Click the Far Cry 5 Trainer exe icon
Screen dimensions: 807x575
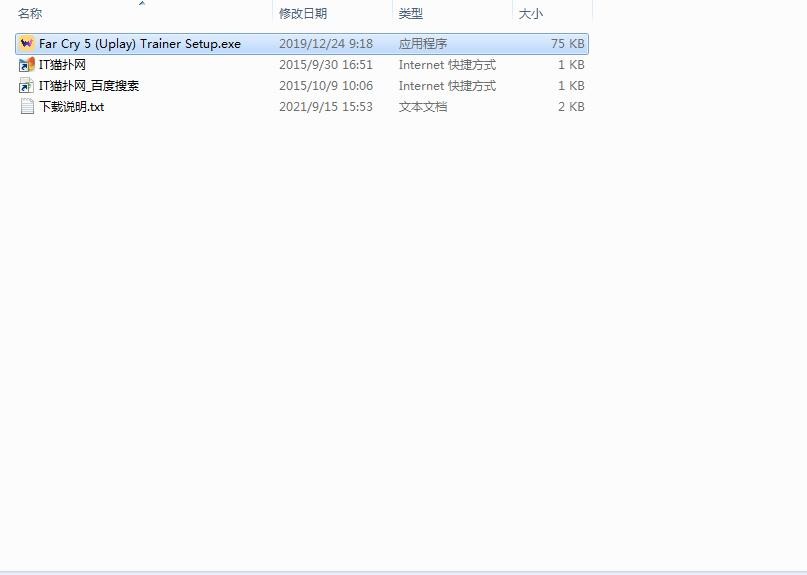coord(27,44)
